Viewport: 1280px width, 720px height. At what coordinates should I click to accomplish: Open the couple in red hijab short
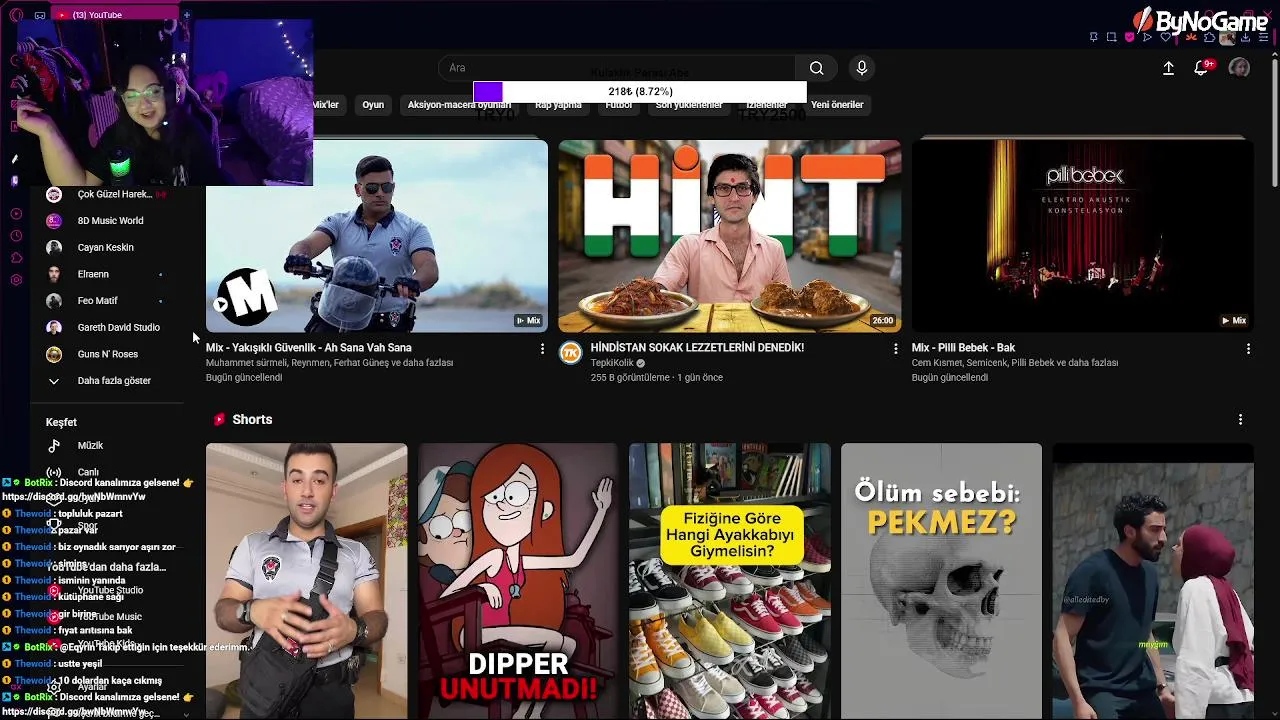(x=1153, y=581)
